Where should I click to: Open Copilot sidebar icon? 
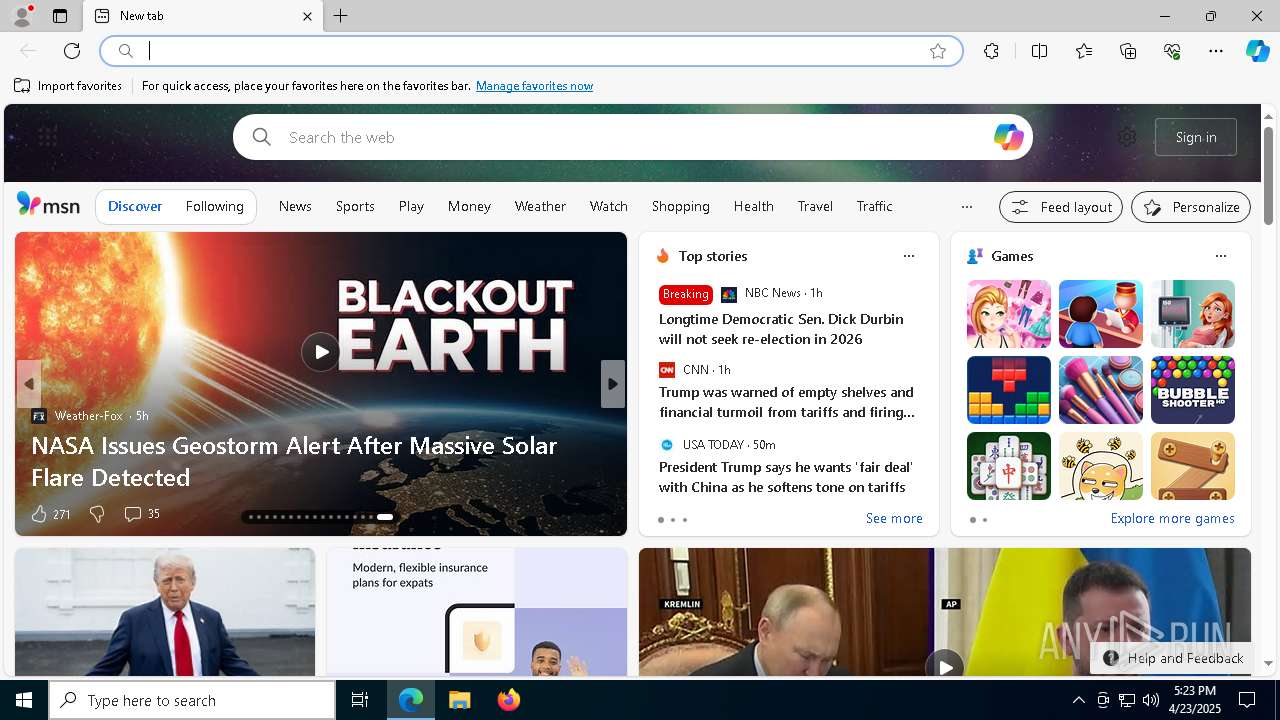(x=1257, y=51)
